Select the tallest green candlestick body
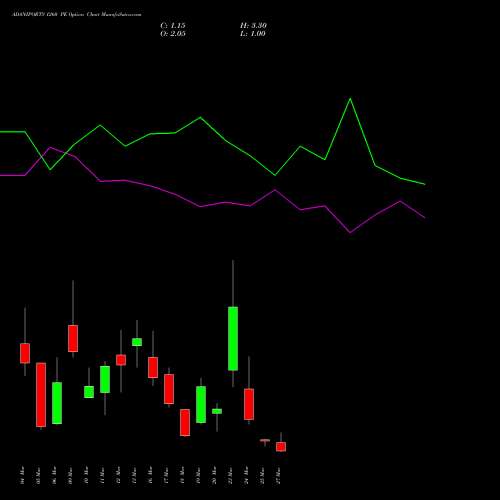This screenshot has height=500, width=500. coord(233,338)
